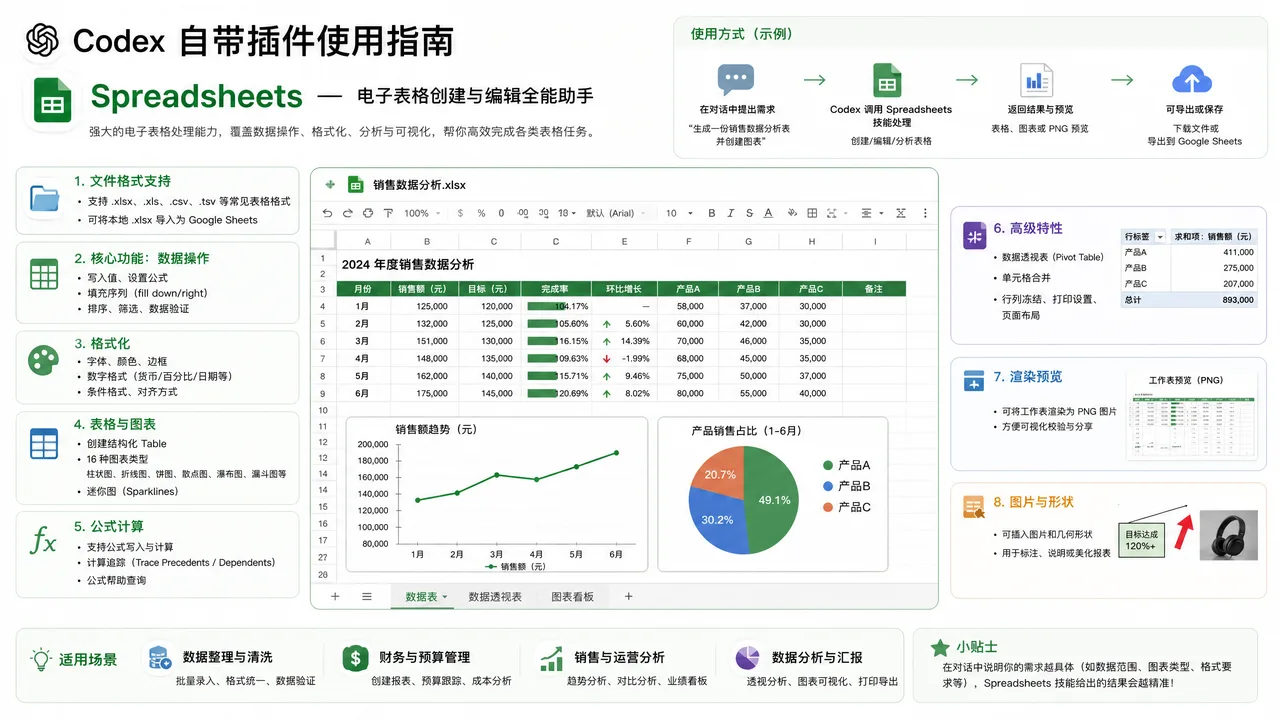Open the 数据表 sheet tab dropdown arrow
Viewport: 1280px width, 720px height.
point(444,597)
